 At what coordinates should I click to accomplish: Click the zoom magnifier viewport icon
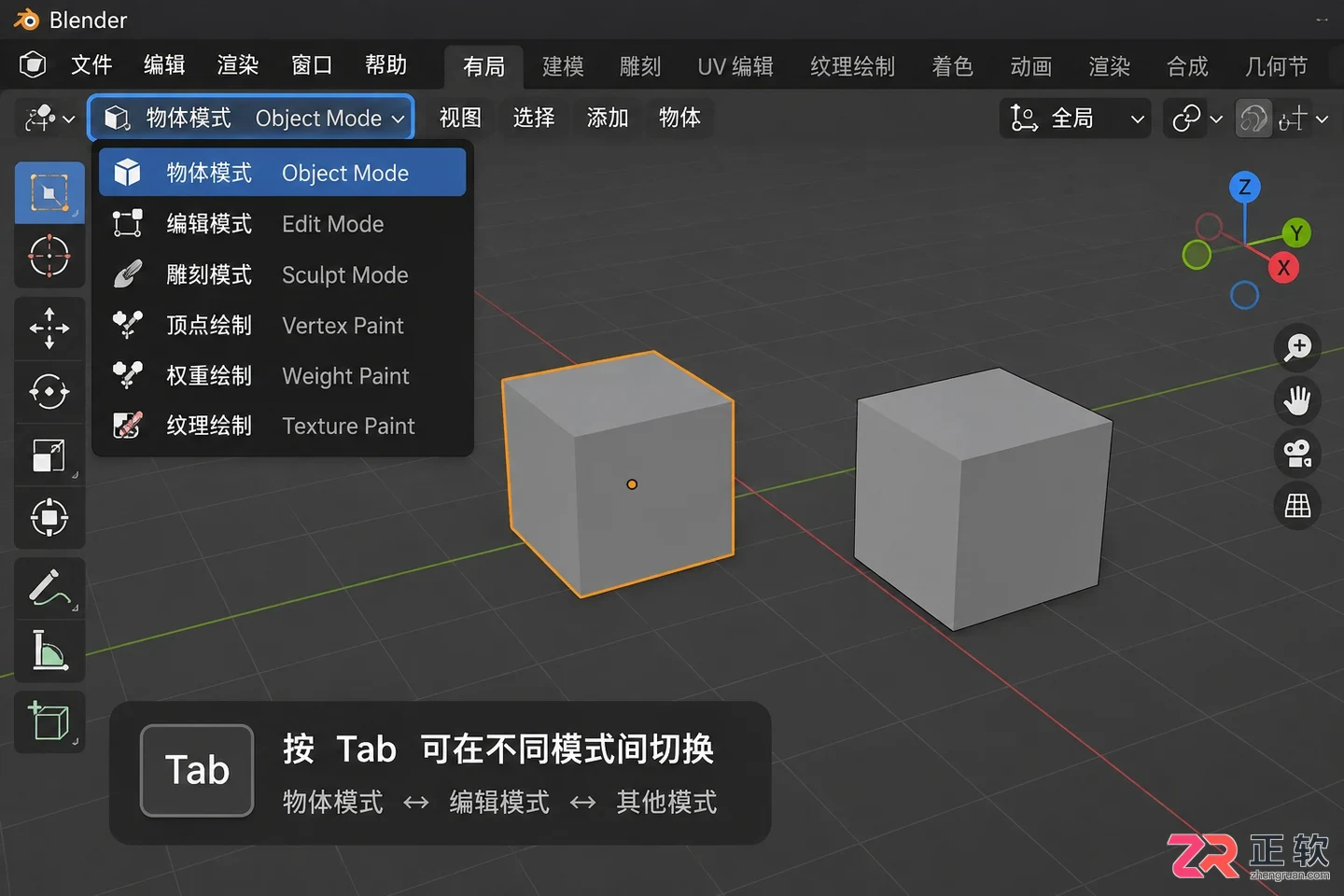pyautogui.click(x=1297, y=347)
